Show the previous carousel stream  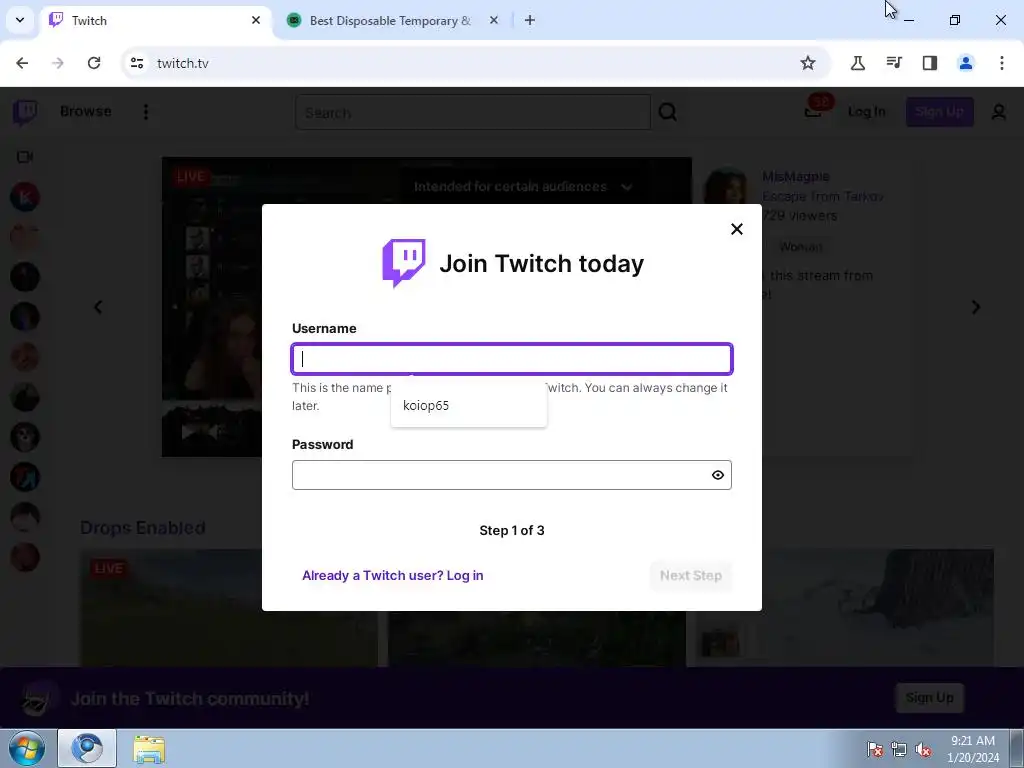[98, 307]
